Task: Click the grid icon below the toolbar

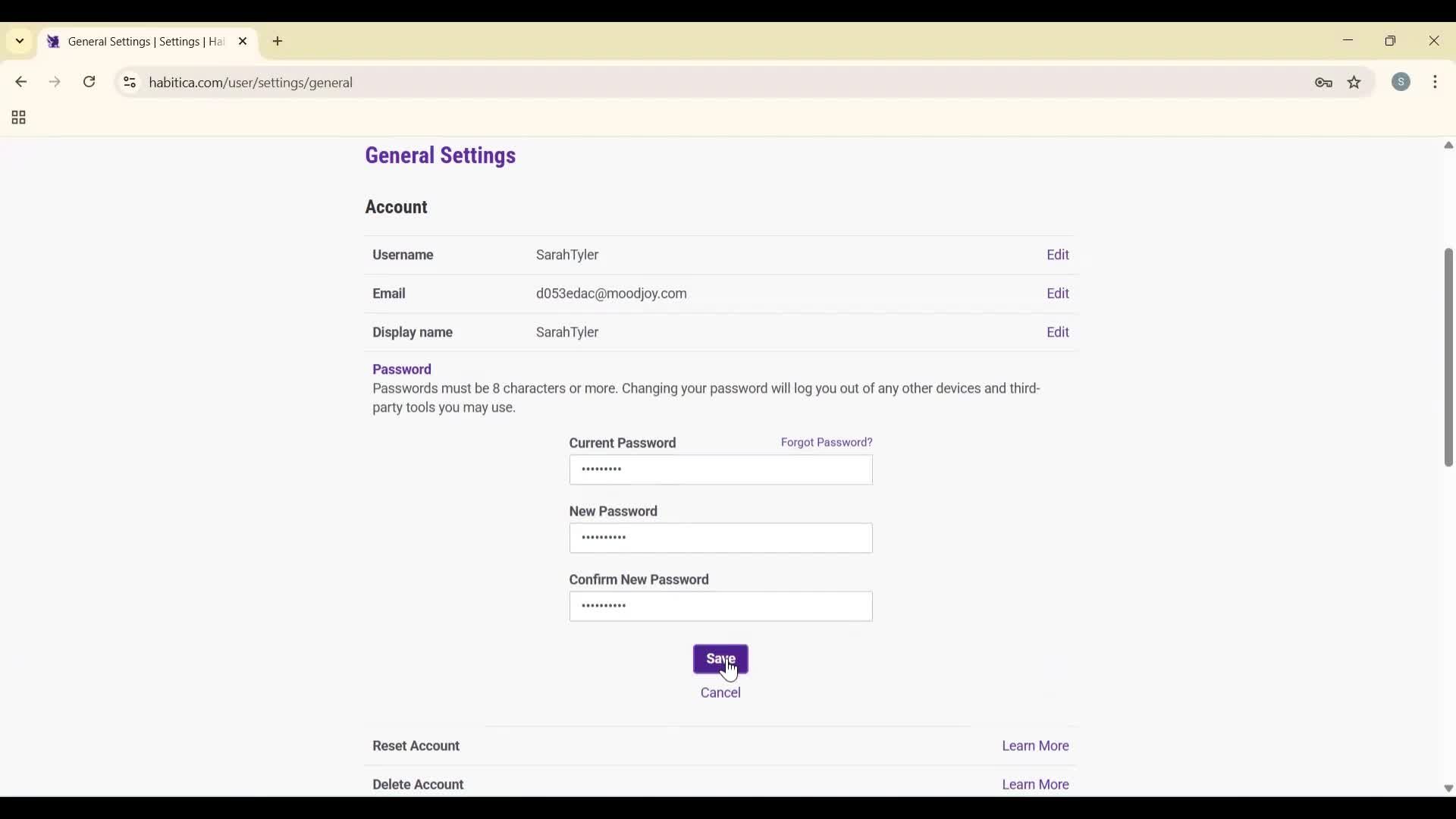Action: tap(17, 118)
